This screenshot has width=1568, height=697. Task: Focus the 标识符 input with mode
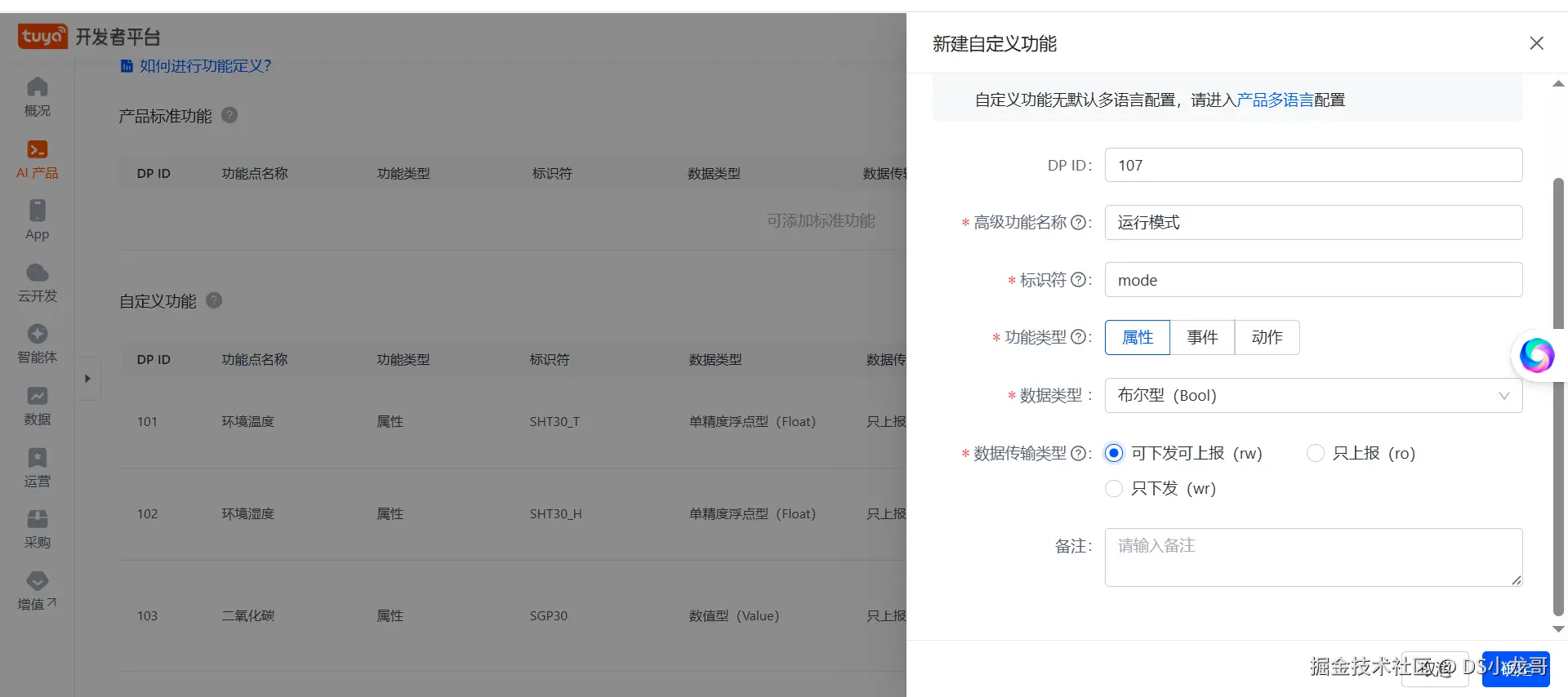tap(1313, 280)
